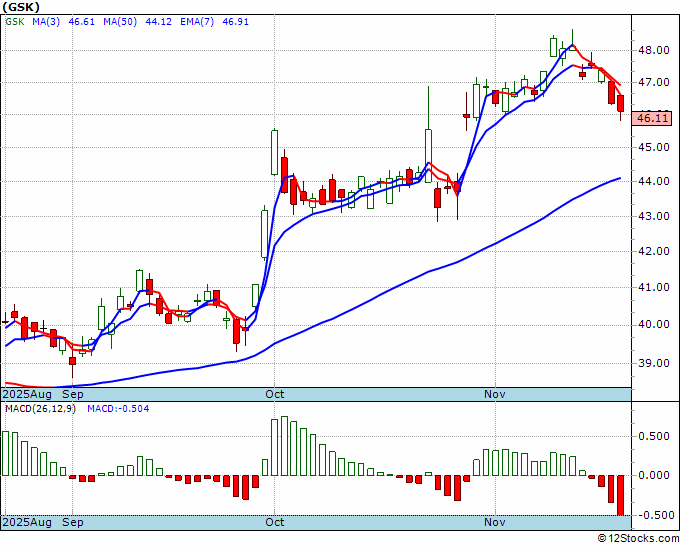Click the tallest green MACD bar in October
This screenshot has width=680, height=546.
pyautogui.click(x=284, y=446)
